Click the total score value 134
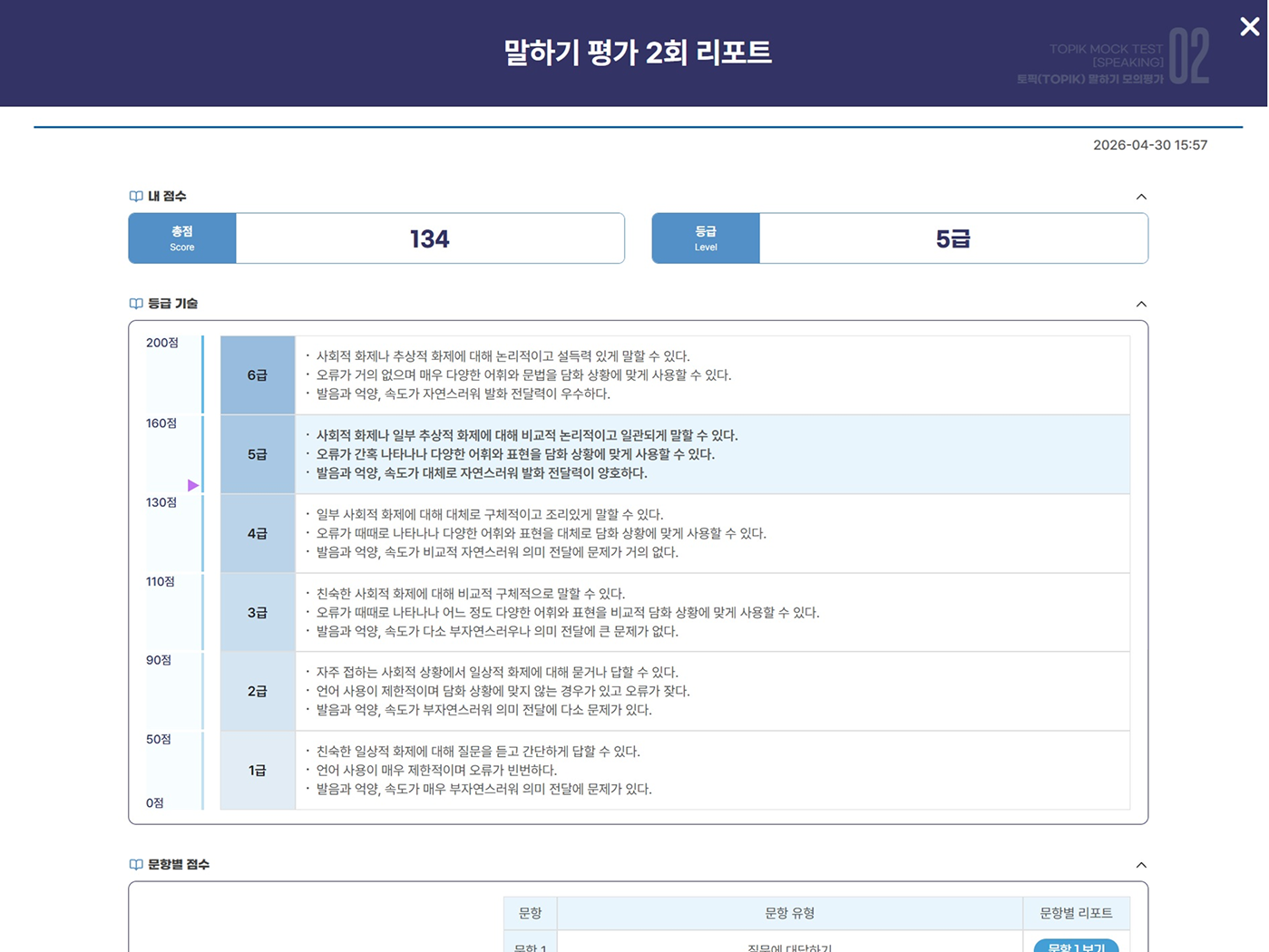1269x952 pixels. tap(430, 238)
